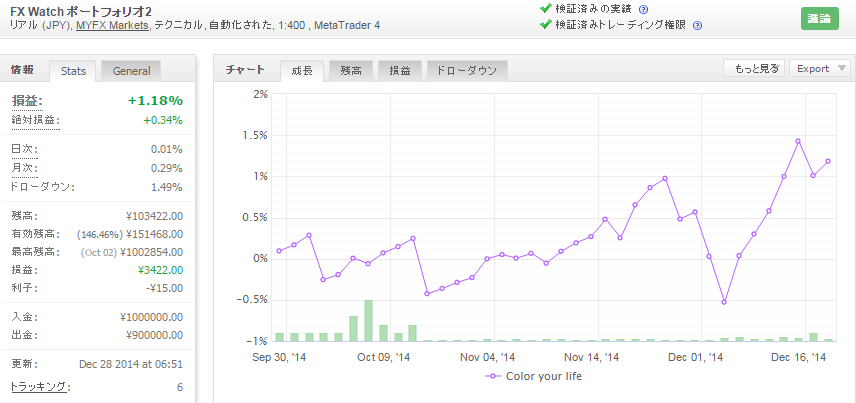856x403 pixels.
Task: Click the +0.34% absolute gain value
Action: click(163, 121)
